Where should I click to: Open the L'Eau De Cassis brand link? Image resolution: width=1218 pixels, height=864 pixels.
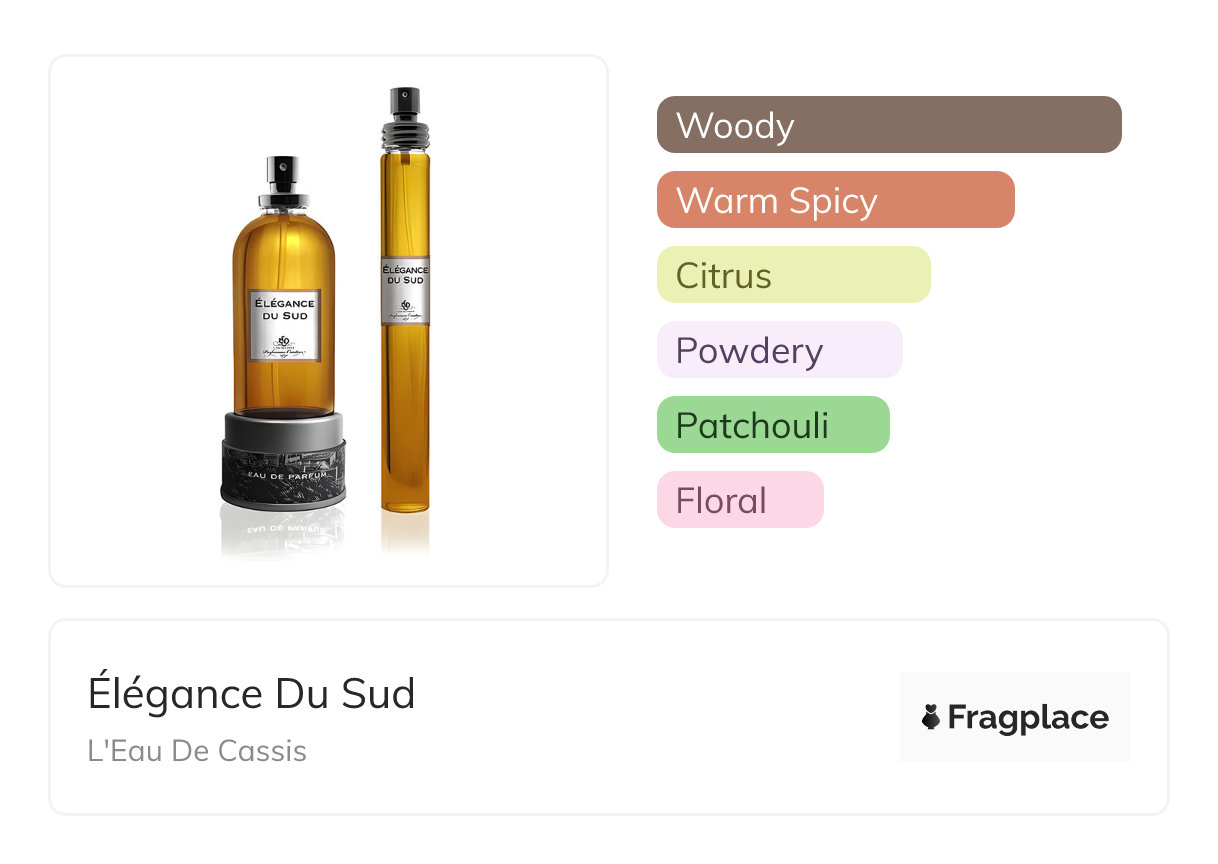pyautogui.click(x=197, y=751)
